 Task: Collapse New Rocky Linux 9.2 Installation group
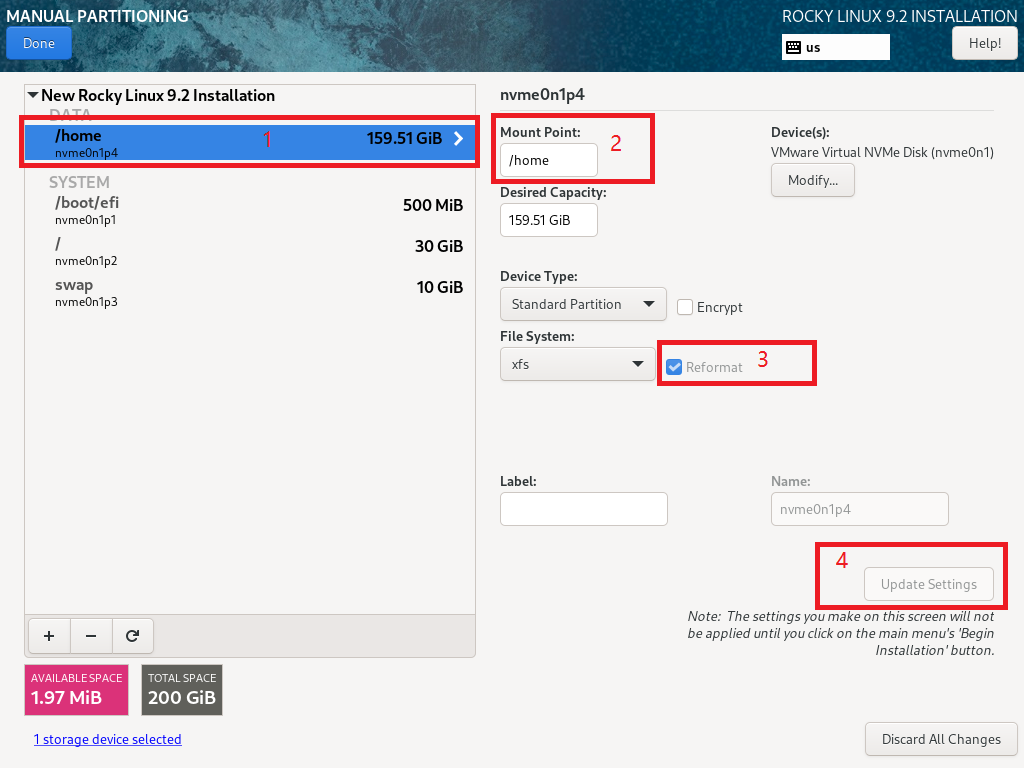click(33, 95)
